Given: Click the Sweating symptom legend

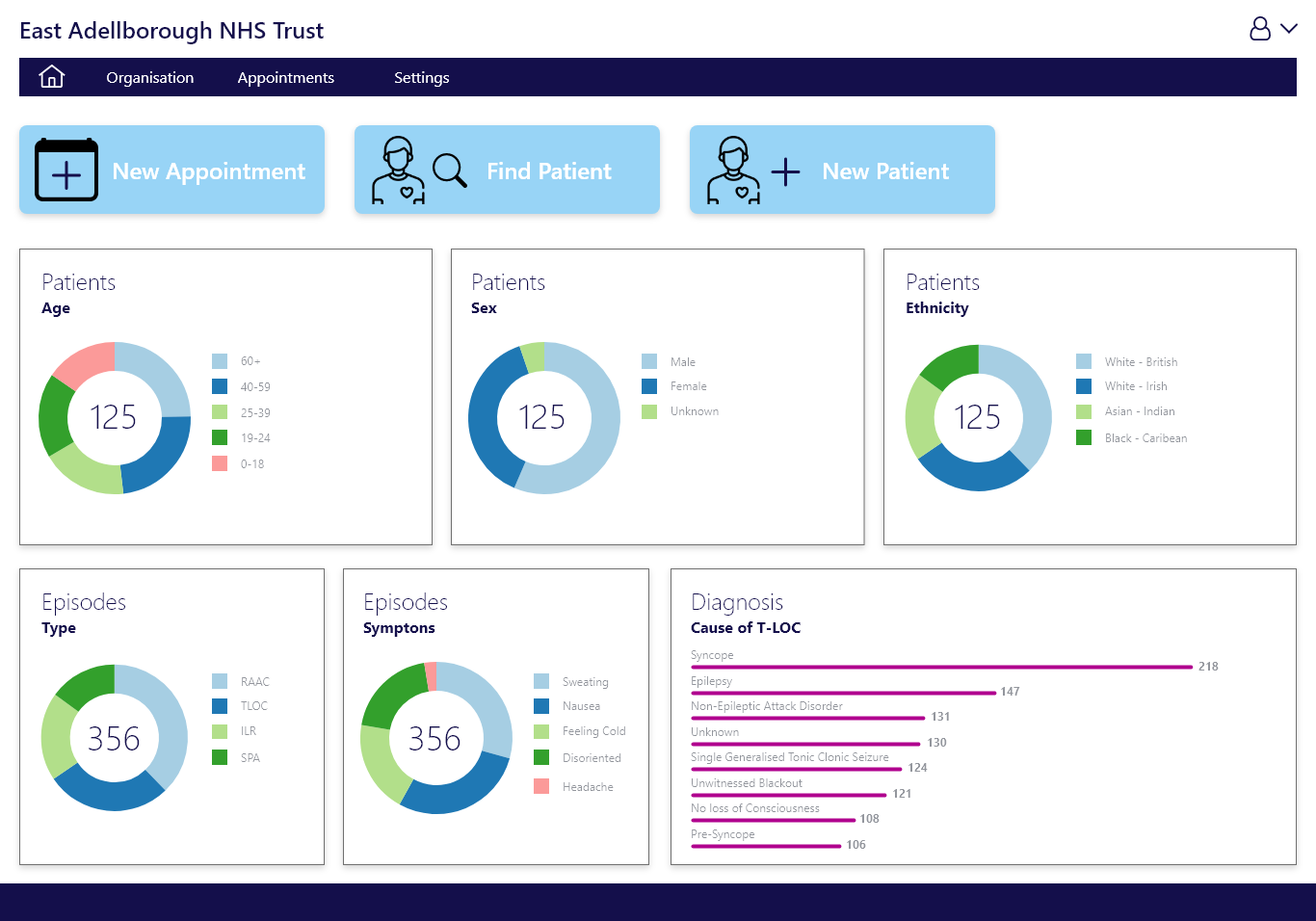Looking at the screenshot, I should coord(571,681).
